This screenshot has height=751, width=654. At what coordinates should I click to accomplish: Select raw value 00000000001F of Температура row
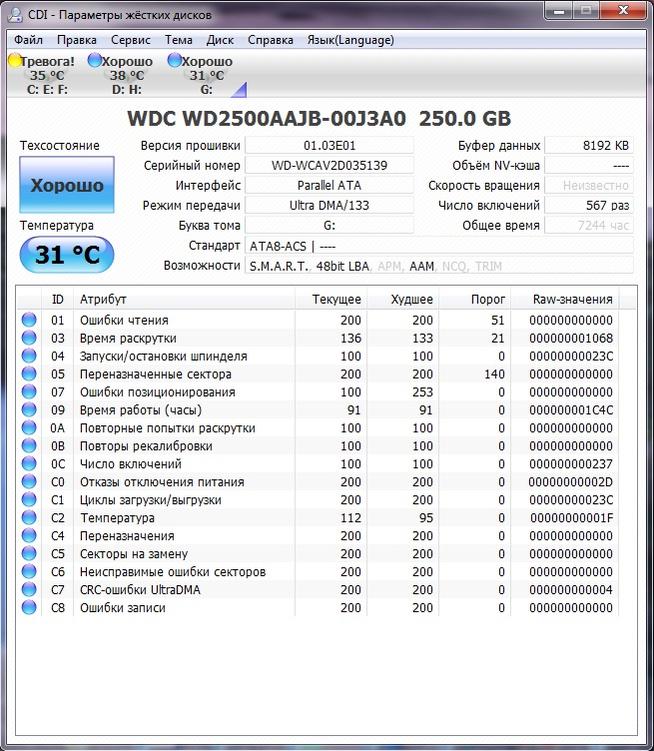coord(572,518)
